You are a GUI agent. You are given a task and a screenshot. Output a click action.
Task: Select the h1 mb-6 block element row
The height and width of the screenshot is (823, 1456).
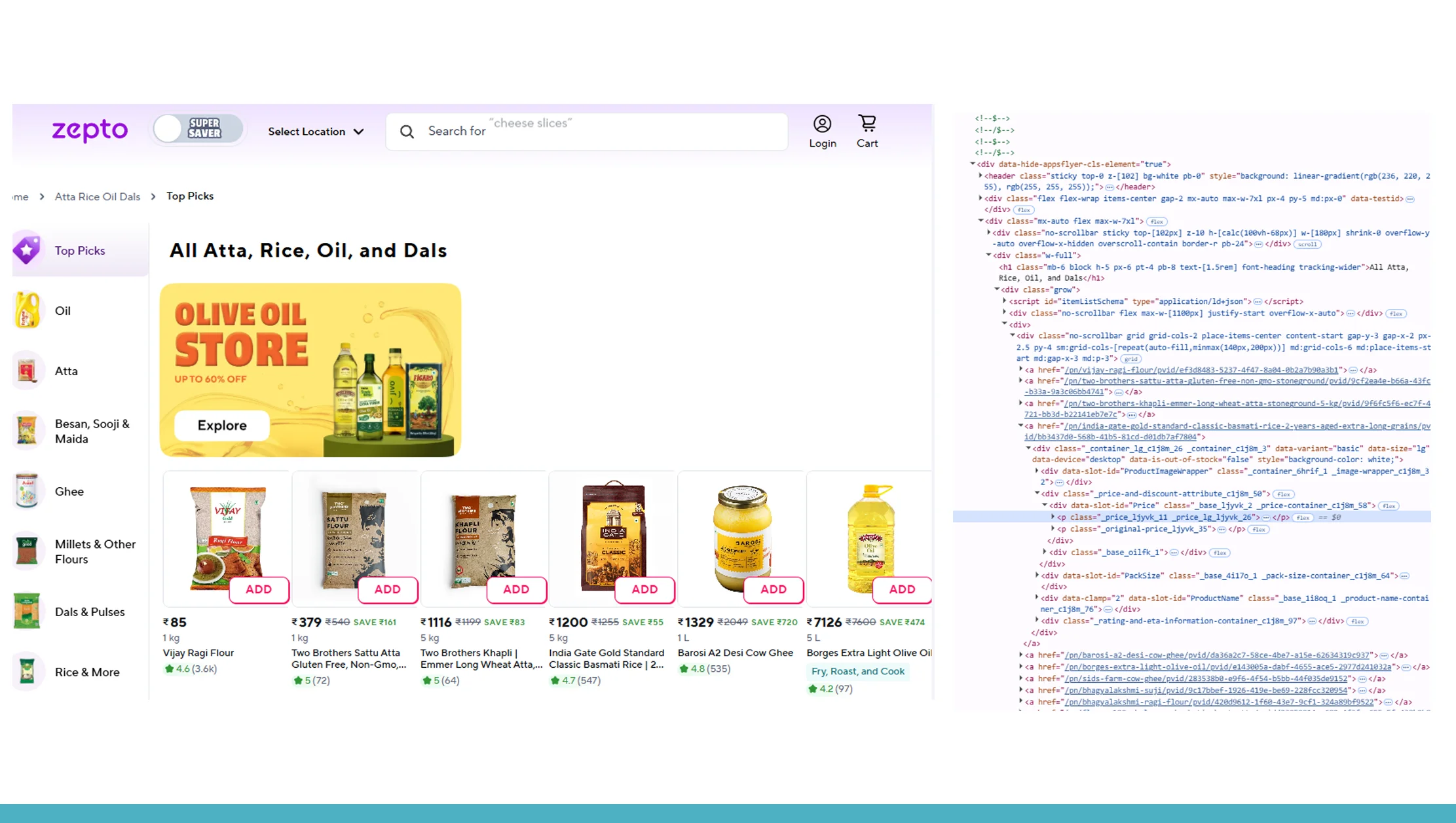point(1203,272)
